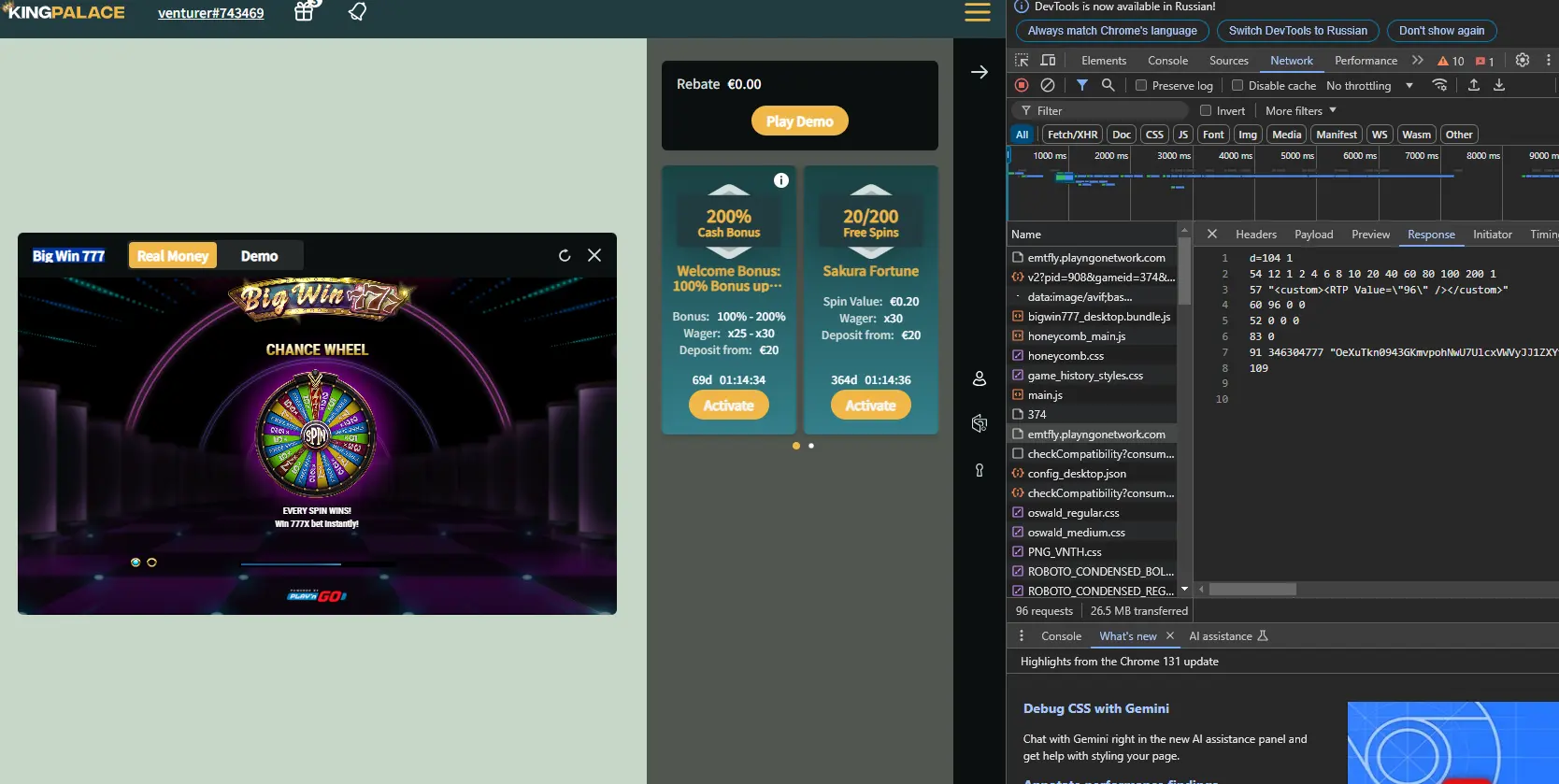Open the hamburger menu on KingPalace
The image size is (1559, 784).
[978, 12]
